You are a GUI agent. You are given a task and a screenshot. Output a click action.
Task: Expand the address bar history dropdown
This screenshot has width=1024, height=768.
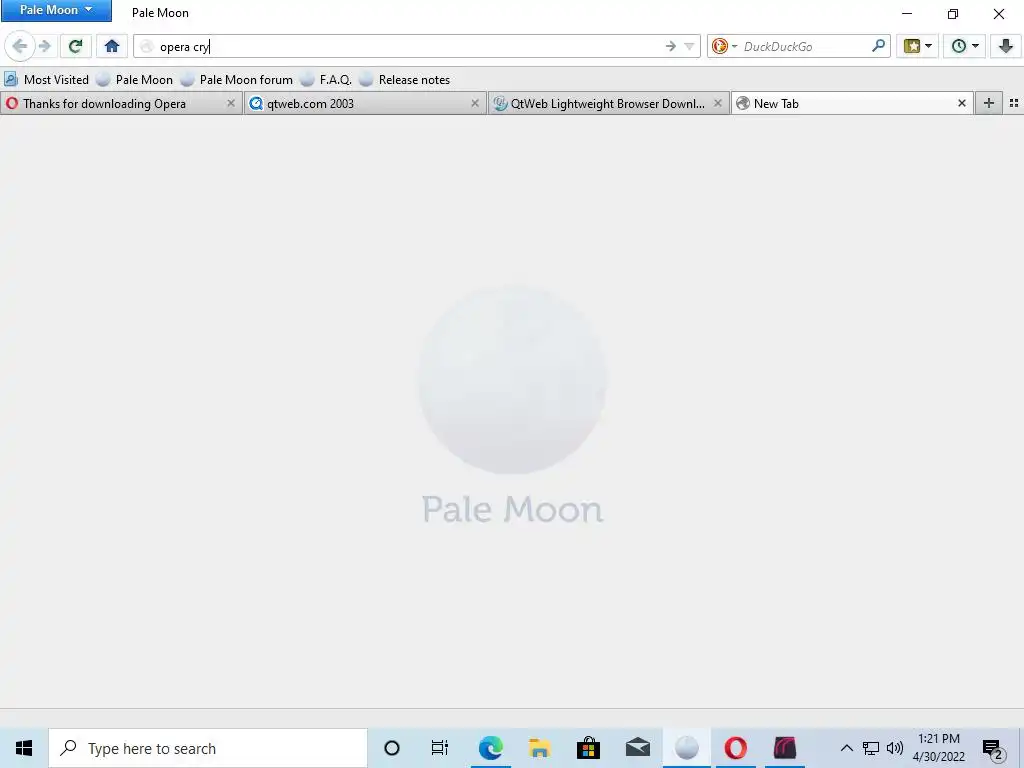(690, 46)
